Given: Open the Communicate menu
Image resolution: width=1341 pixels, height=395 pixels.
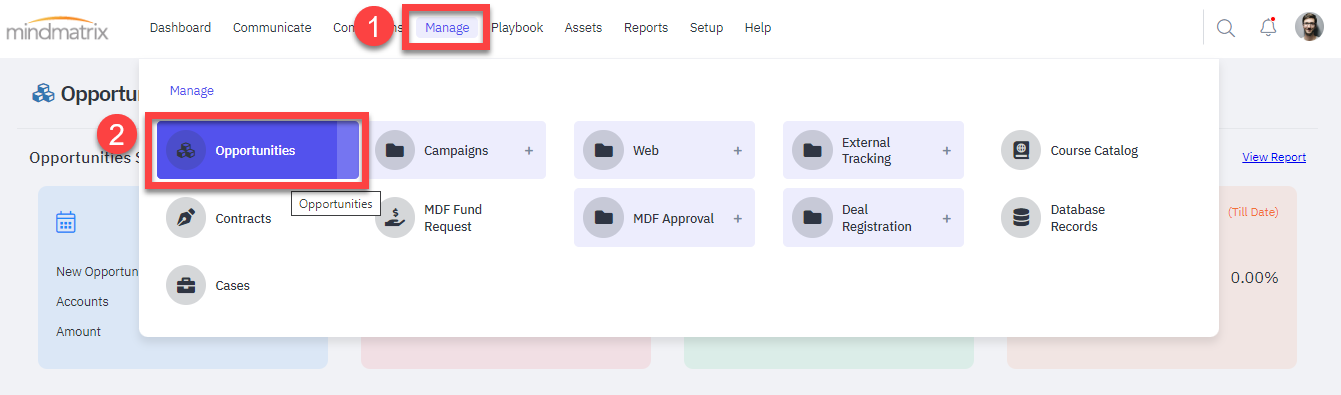Looking at the screenshot, I should pos(272,28).
